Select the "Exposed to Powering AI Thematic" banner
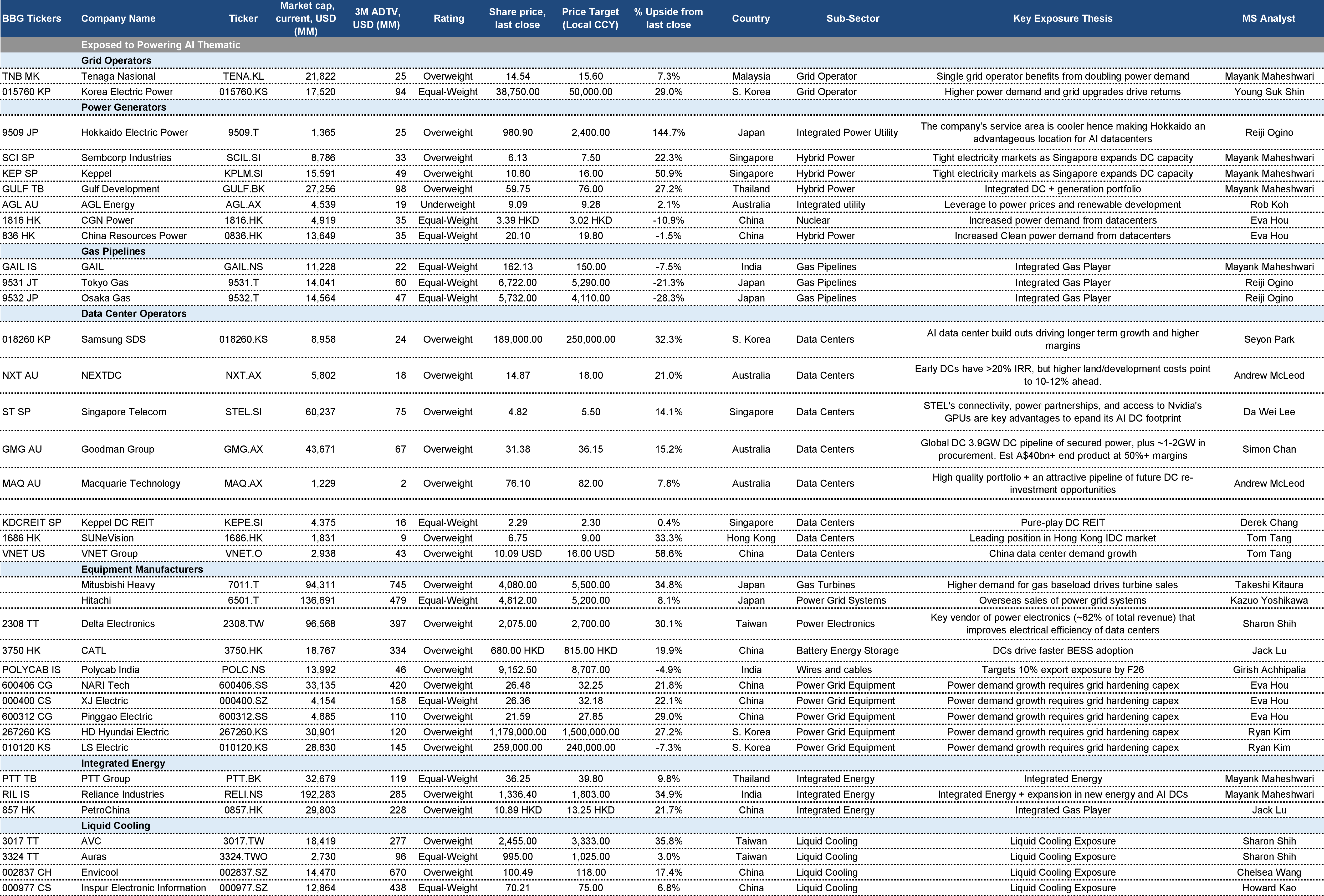The width and height of the screenshot is (1324, 896). point(161,45)
